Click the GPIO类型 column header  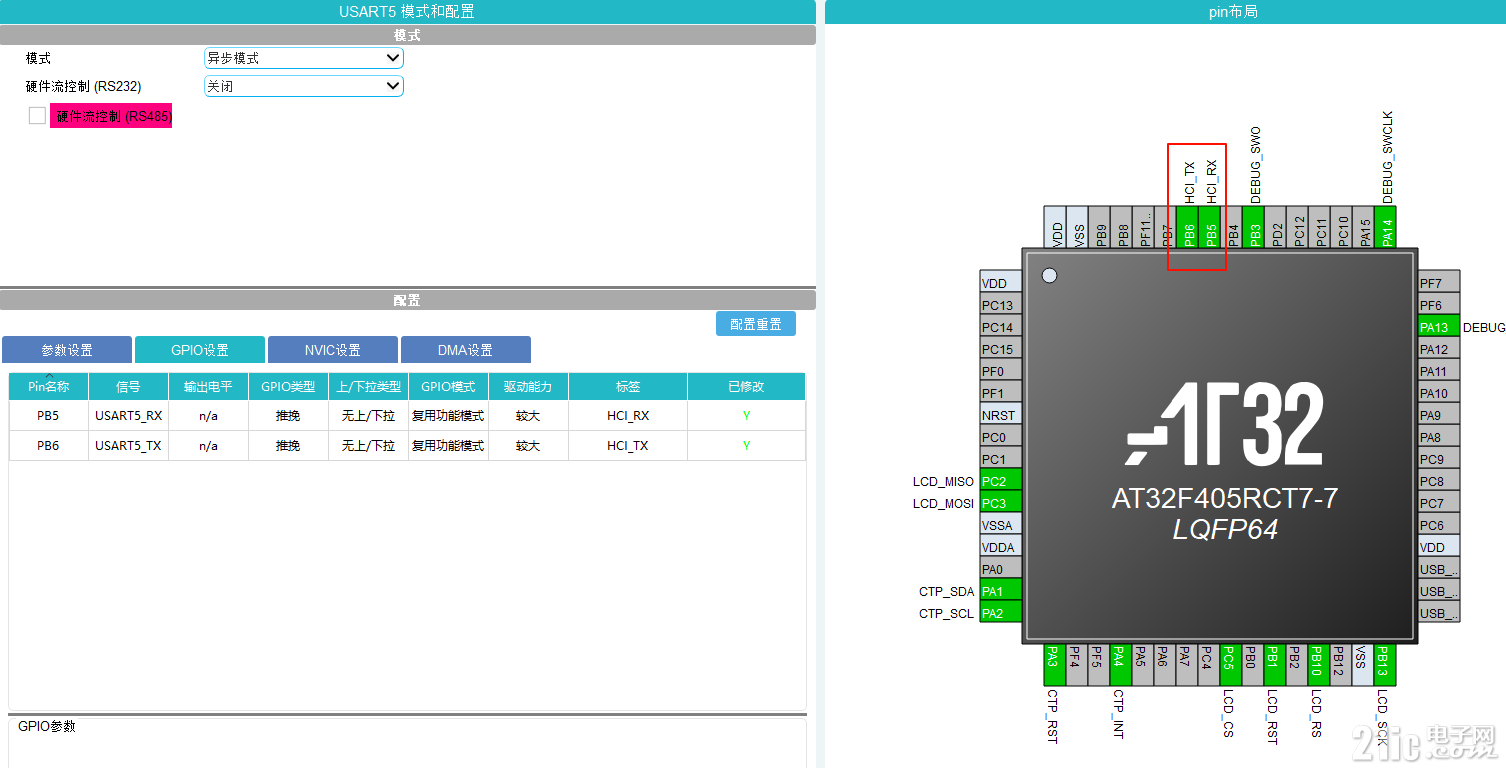(x=288, y=386)
